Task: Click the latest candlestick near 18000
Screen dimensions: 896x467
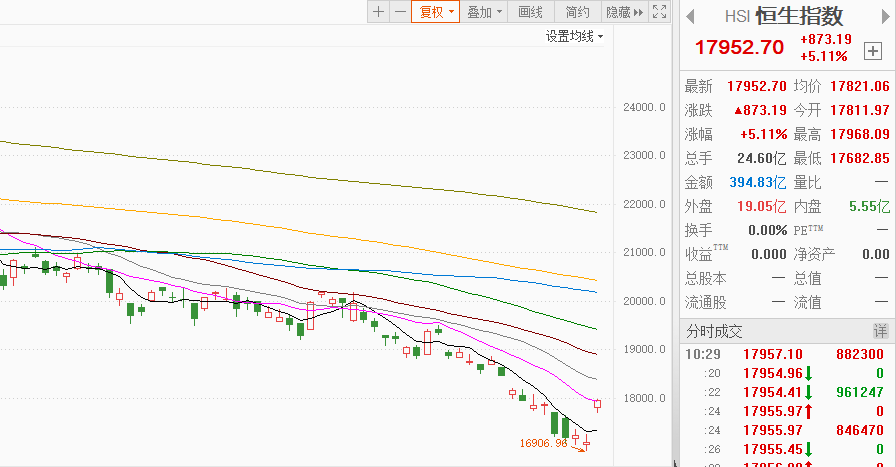Action: pos(598,404)
